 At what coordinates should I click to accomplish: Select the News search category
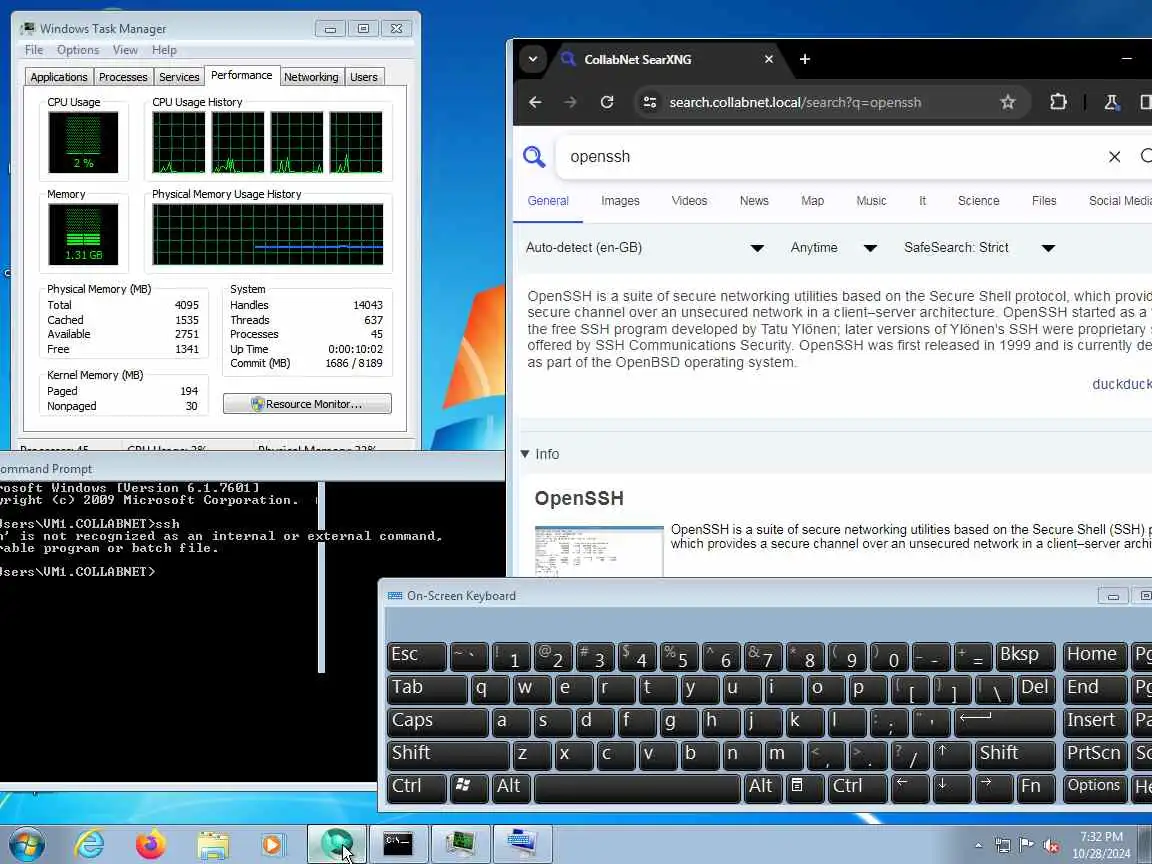(754, 201)
